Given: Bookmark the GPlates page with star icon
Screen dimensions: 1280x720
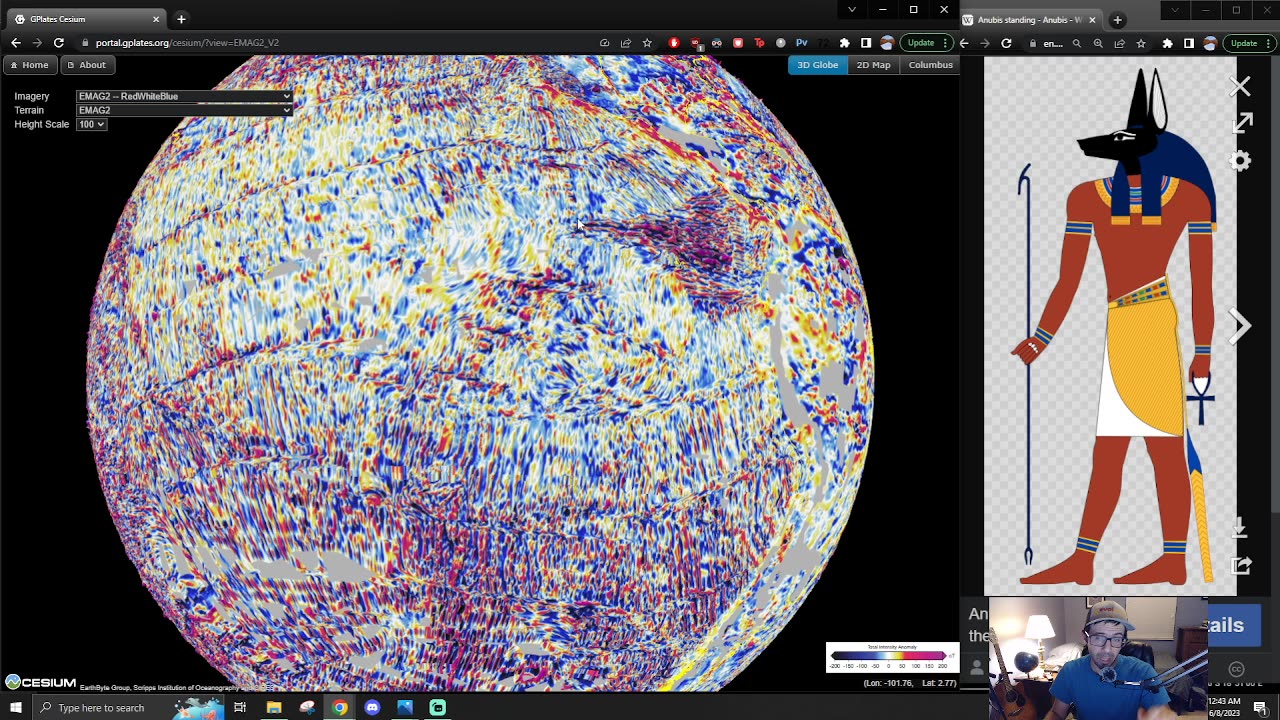Looking at the screenshot, I should coord(647,43).
